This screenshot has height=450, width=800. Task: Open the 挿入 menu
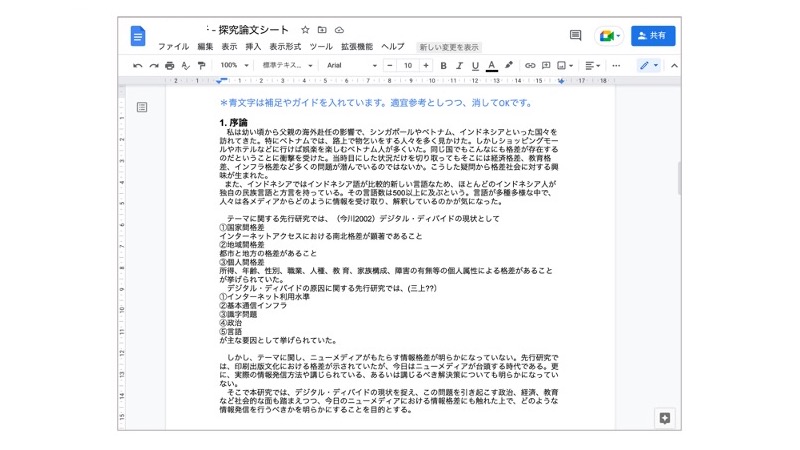point(253,47)
